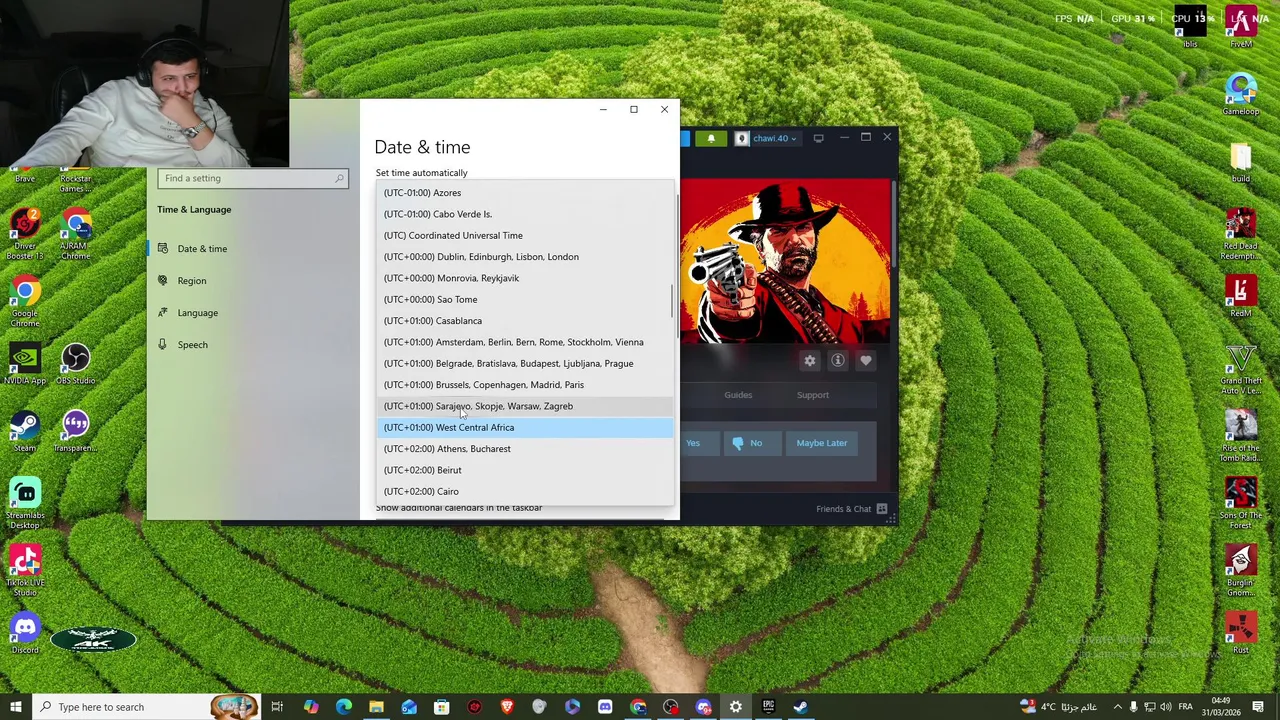Choose Monrovia, Reykjavik time zone
The width and height of the screenshot is (1280, 720).
click(x=526, y=278)
